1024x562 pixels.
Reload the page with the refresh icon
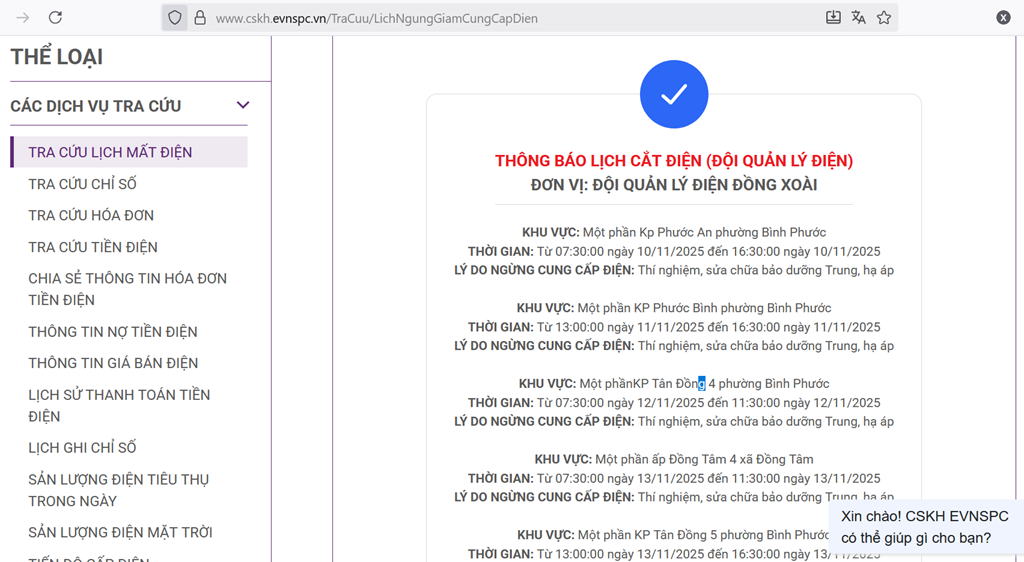(56, 18)
